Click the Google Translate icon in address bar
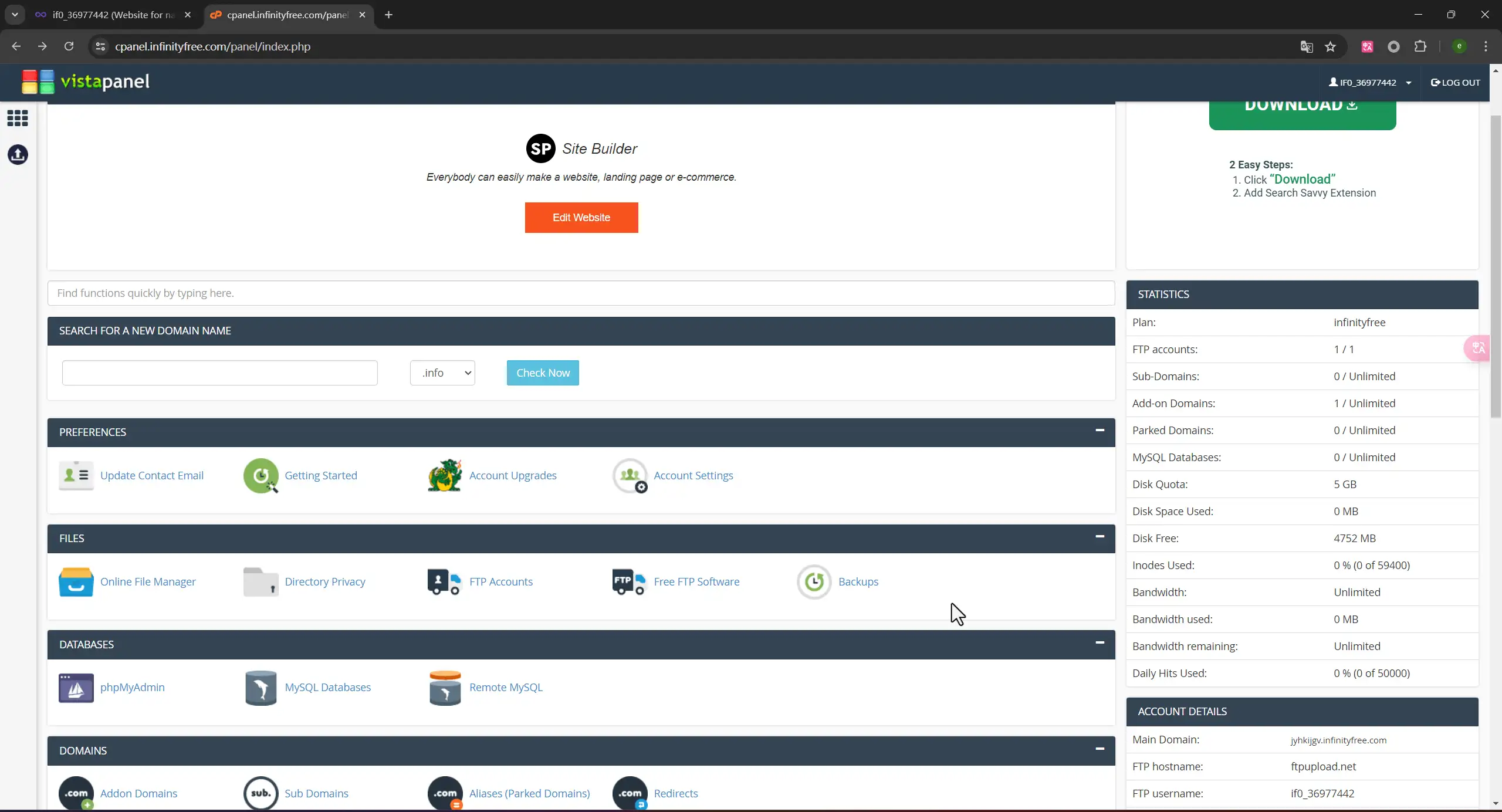 click(1306, 46)
